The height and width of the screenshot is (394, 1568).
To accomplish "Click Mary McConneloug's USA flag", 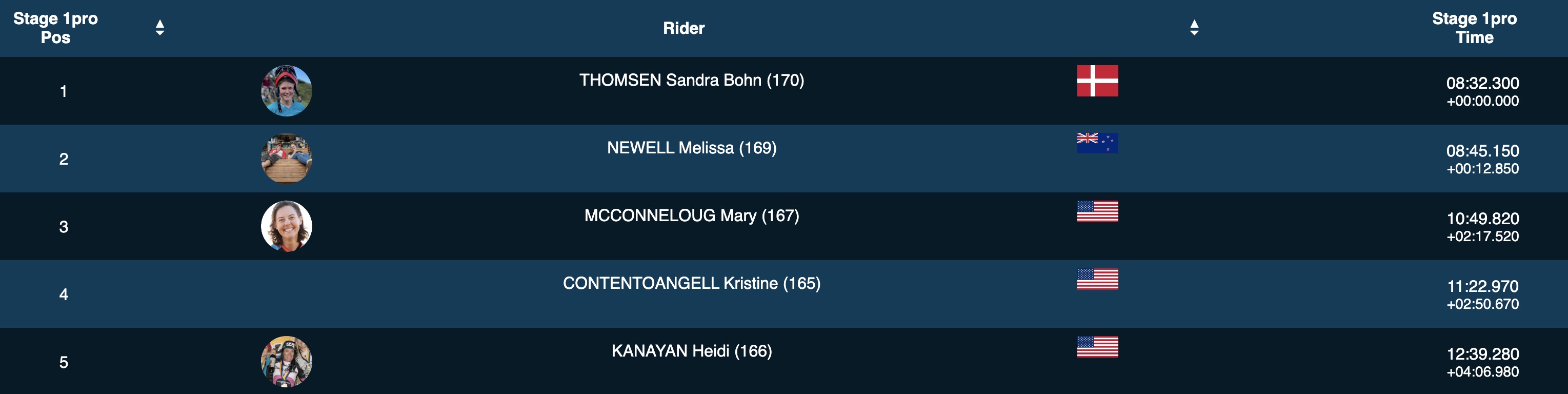I will coord(1097,211).
